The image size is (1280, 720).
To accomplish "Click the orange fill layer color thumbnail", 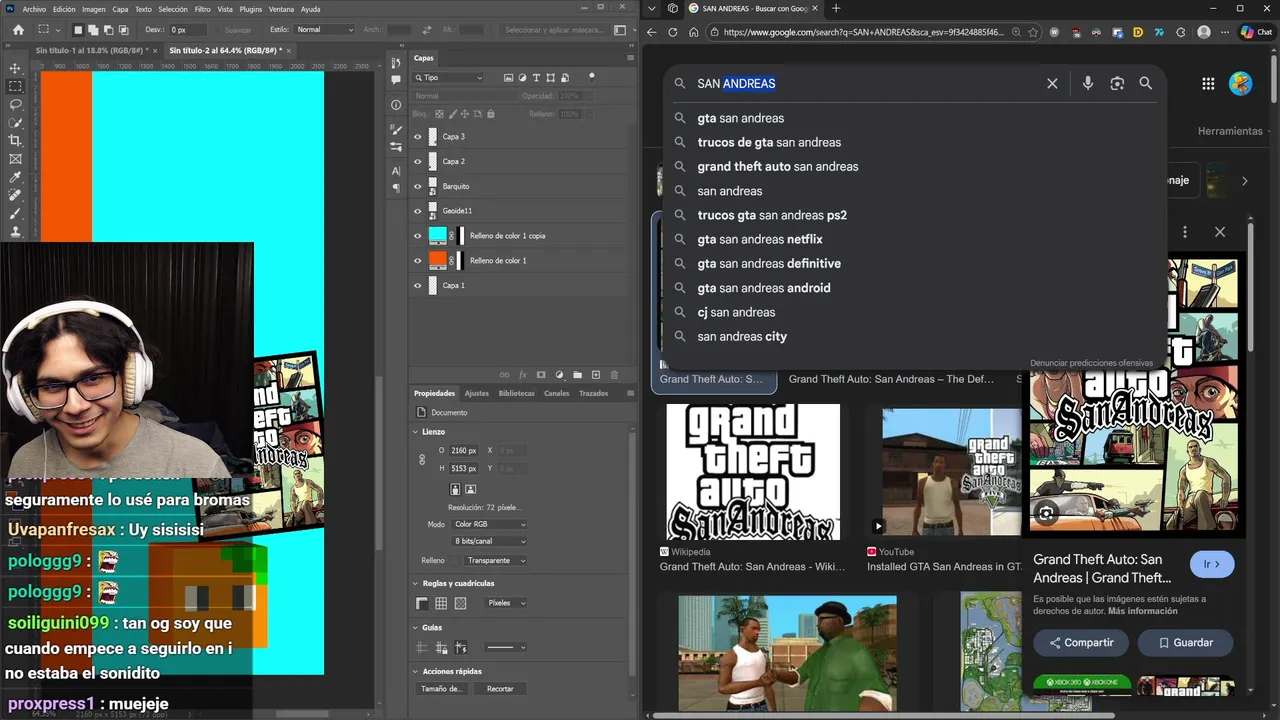I will pos(437,260).
